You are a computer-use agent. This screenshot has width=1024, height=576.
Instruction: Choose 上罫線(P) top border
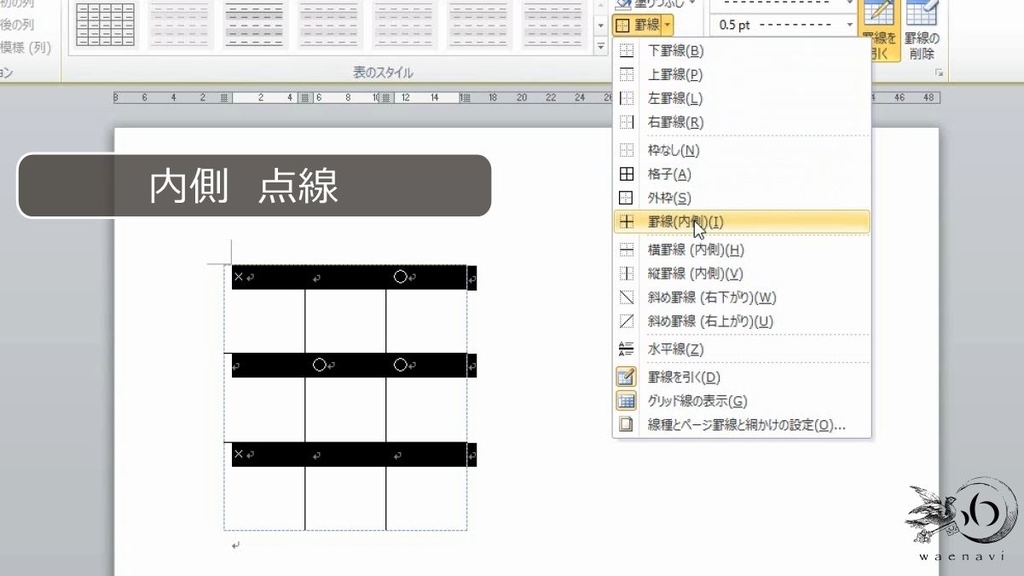(x=742, y=74)
